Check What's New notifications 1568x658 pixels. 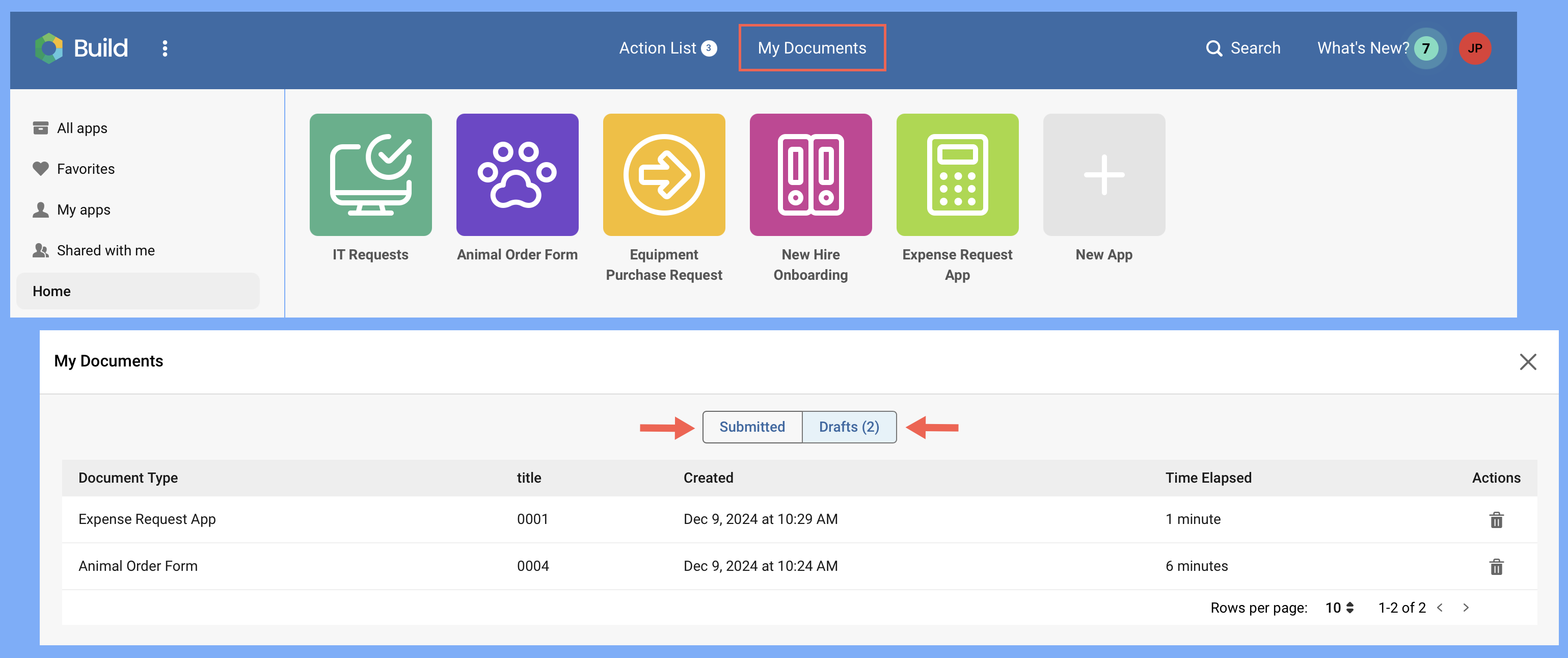click(x=1364, y=47)
